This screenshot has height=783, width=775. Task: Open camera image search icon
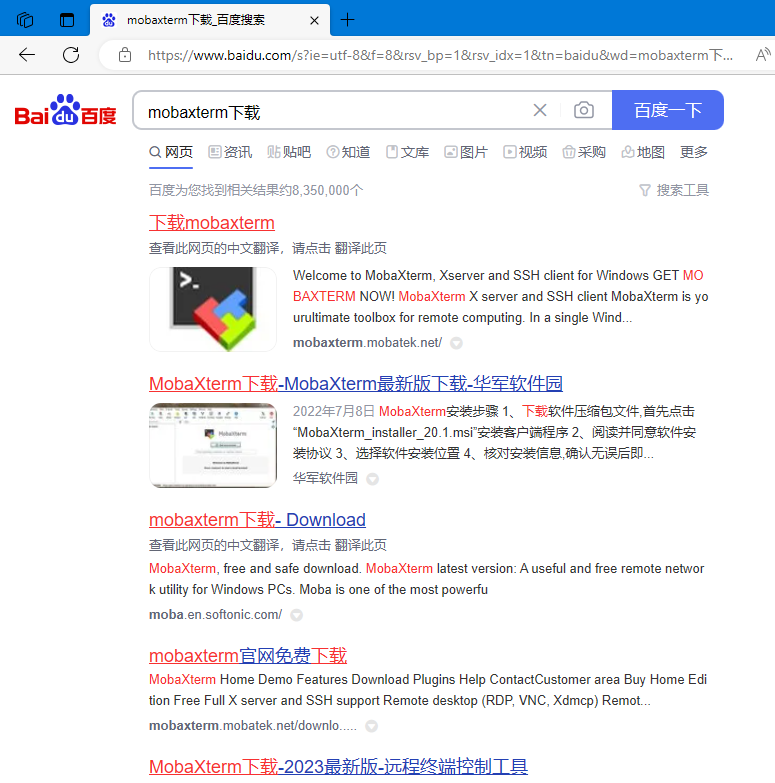pyautogui.click(x=584, y=111)
